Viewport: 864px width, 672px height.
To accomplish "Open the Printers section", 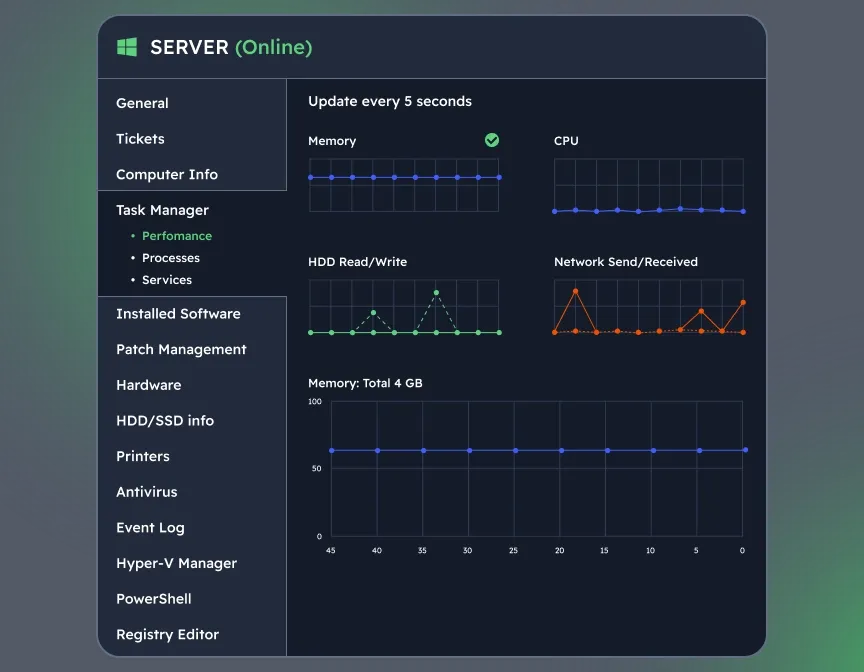I will [x=142, y=456].
